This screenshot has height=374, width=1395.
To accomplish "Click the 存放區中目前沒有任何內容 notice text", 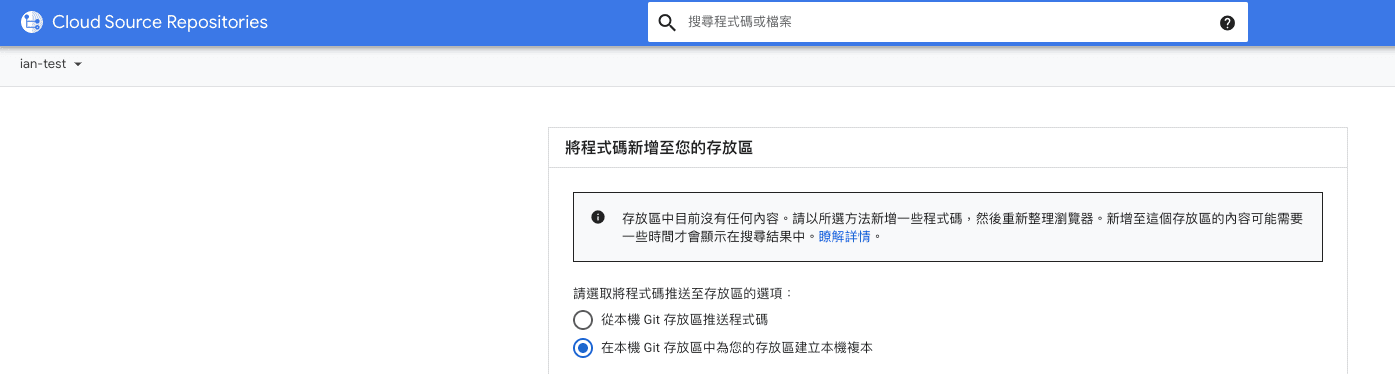I will point(963,227).
